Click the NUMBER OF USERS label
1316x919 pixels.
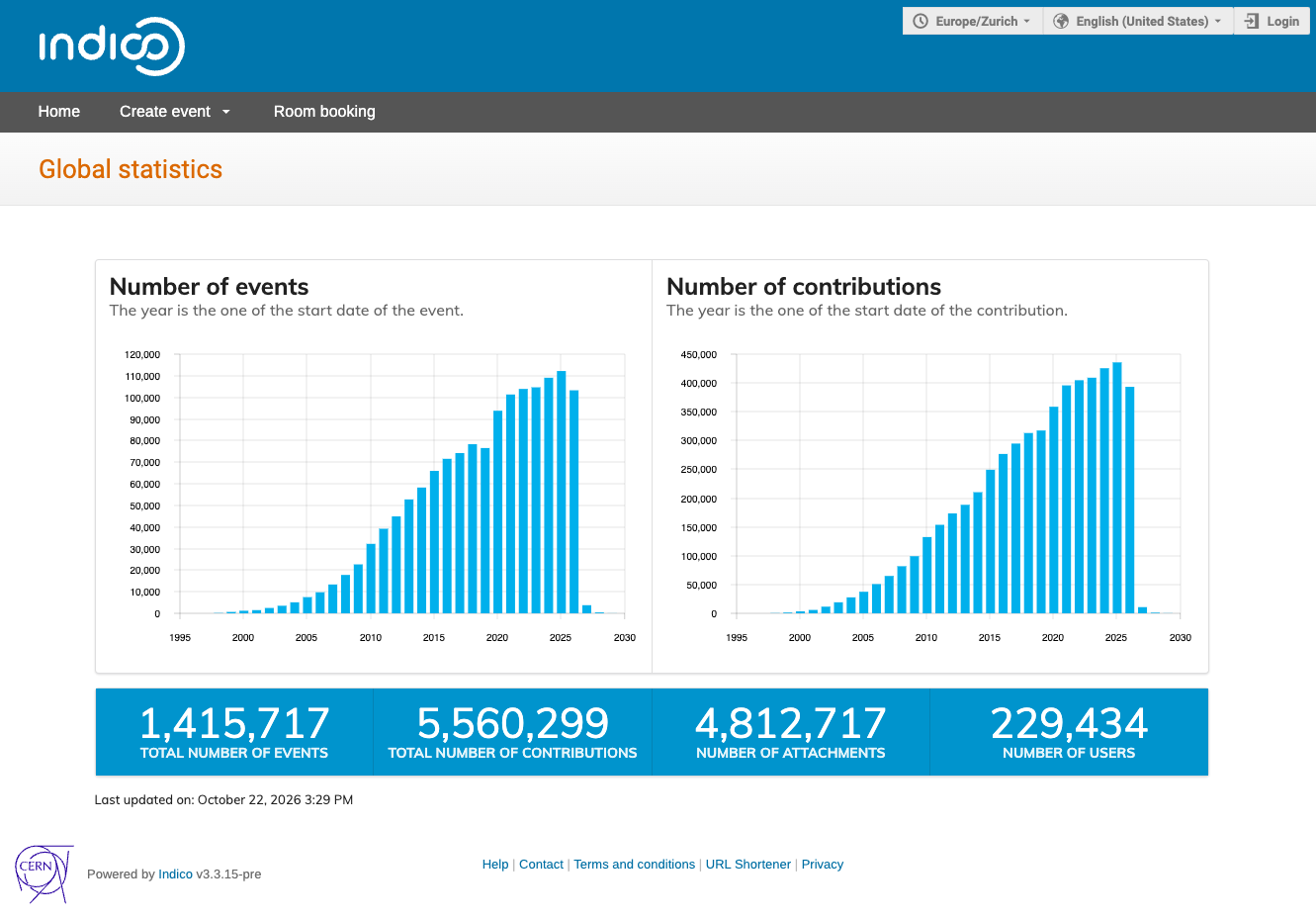[x=1069, y=753]
